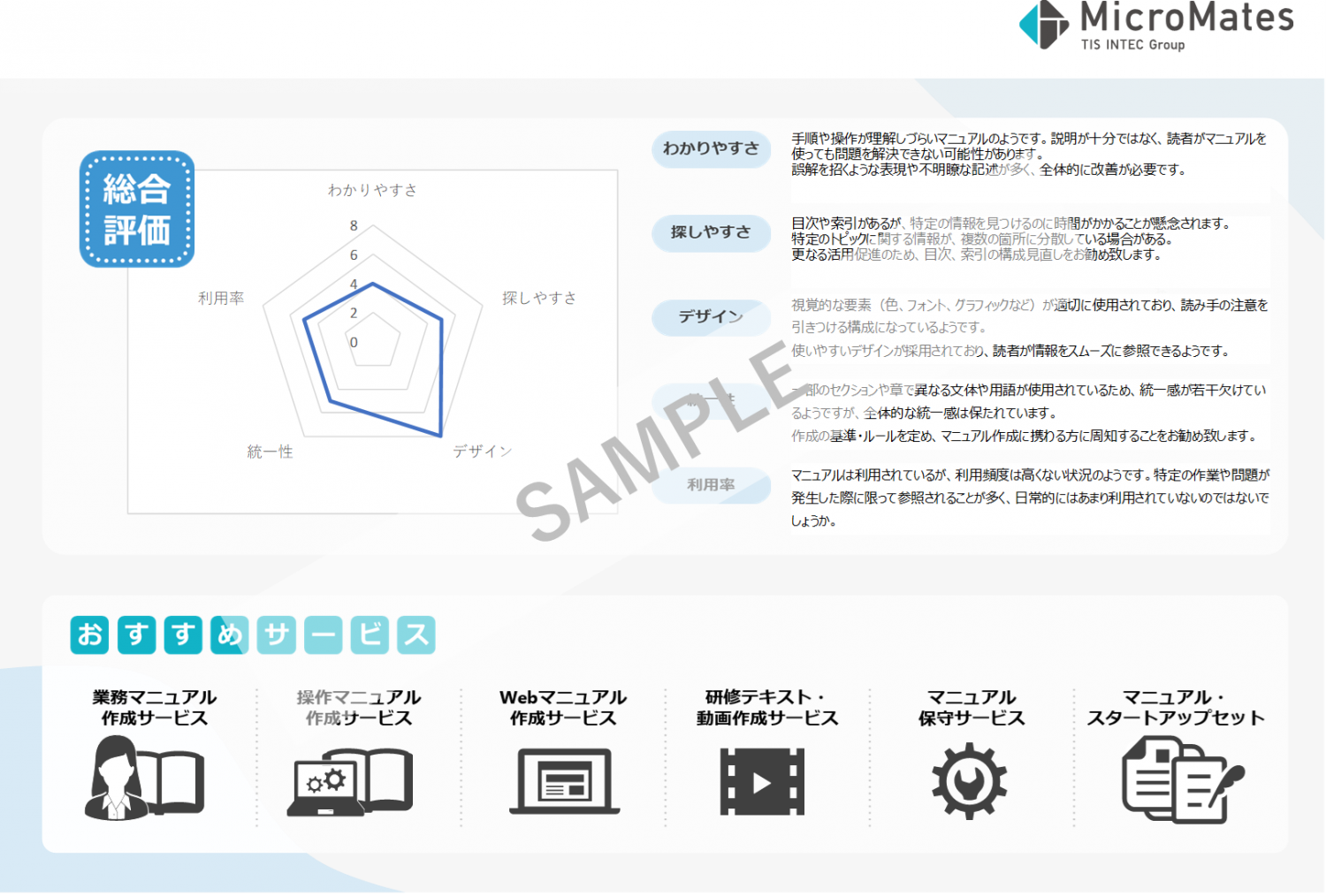The image size is (1326, 896).
Task: Click the radar chart 探しやすさ axis label
Action: click(539, 298)
